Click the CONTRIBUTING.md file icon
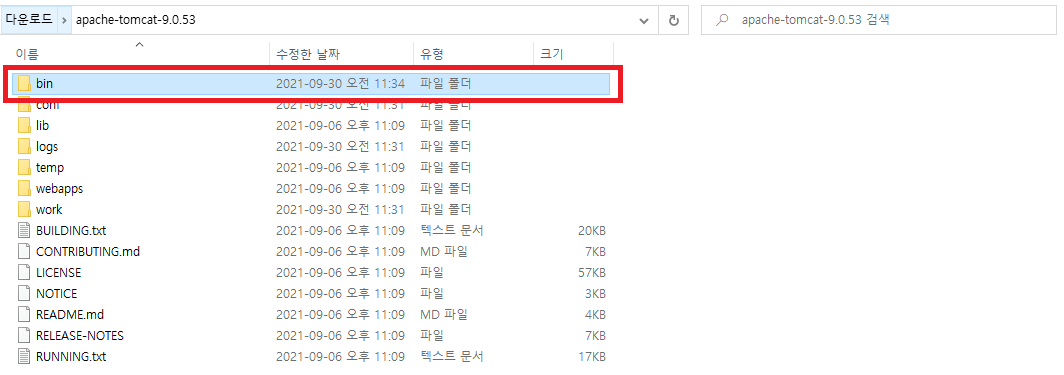Image resolution: width=1064 pixels, height=375 pixels. pos(24,252)
